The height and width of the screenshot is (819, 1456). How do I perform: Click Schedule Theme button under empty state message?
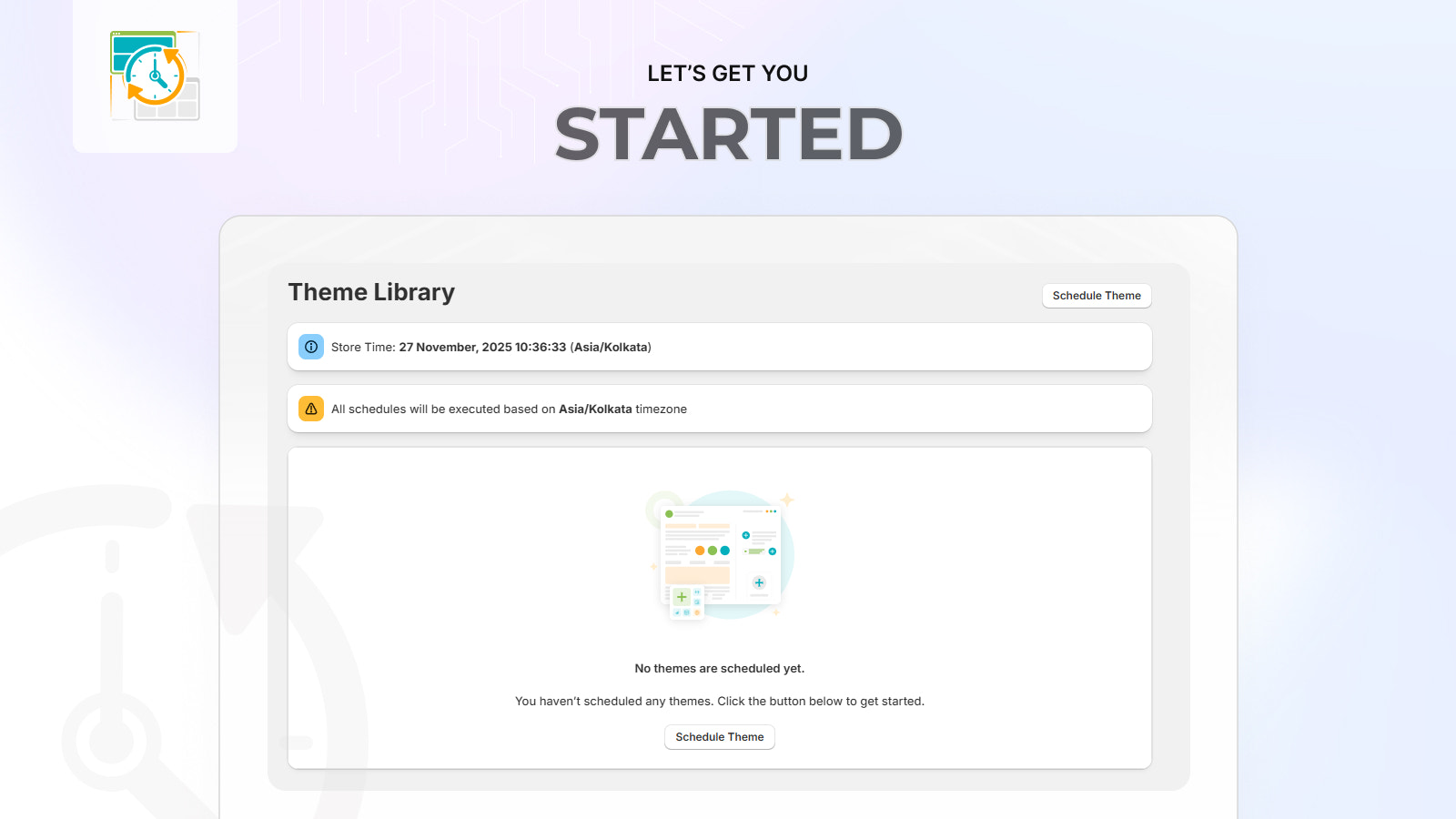click(x=720, y=737)
